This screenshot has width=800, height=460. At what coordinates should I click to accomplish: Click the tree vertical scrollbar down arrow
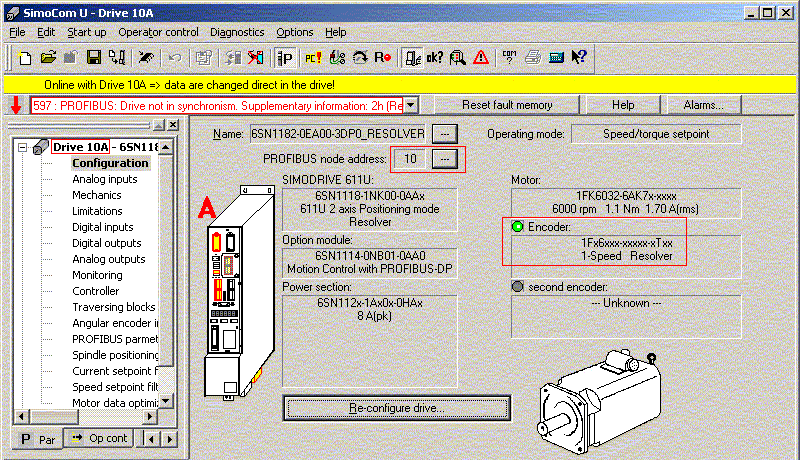point(166,401)
